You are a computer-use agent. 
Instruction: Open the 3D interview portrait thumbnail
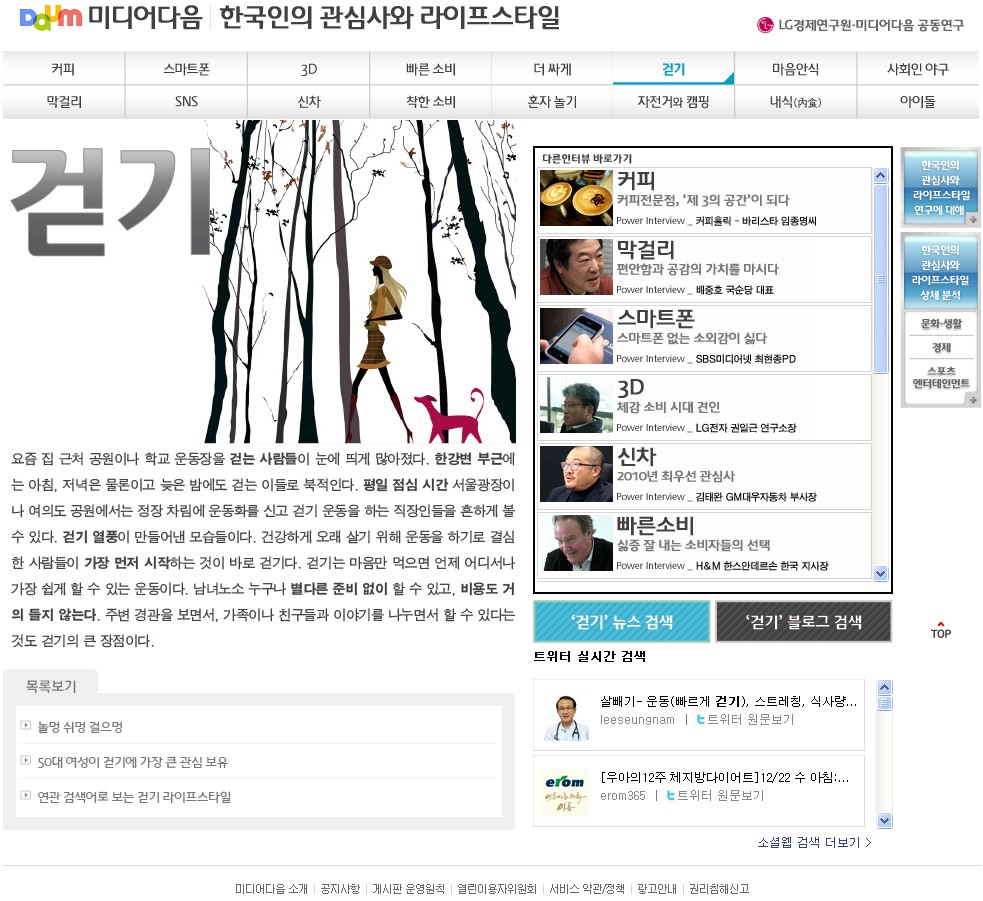[x=576, y=405]
